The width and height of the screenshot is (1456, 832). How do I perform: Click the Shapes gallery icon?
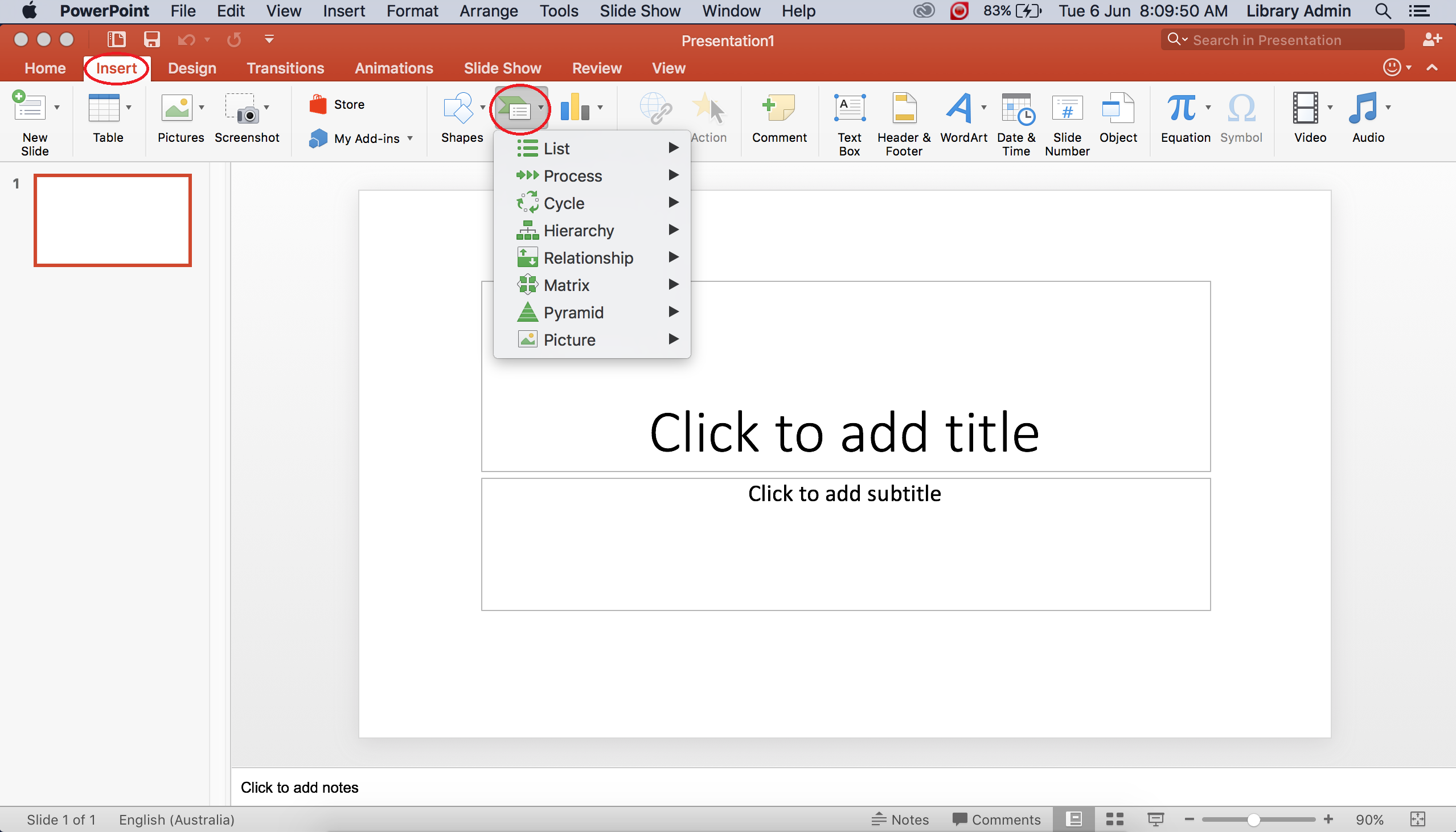click(x=458, y=108)
